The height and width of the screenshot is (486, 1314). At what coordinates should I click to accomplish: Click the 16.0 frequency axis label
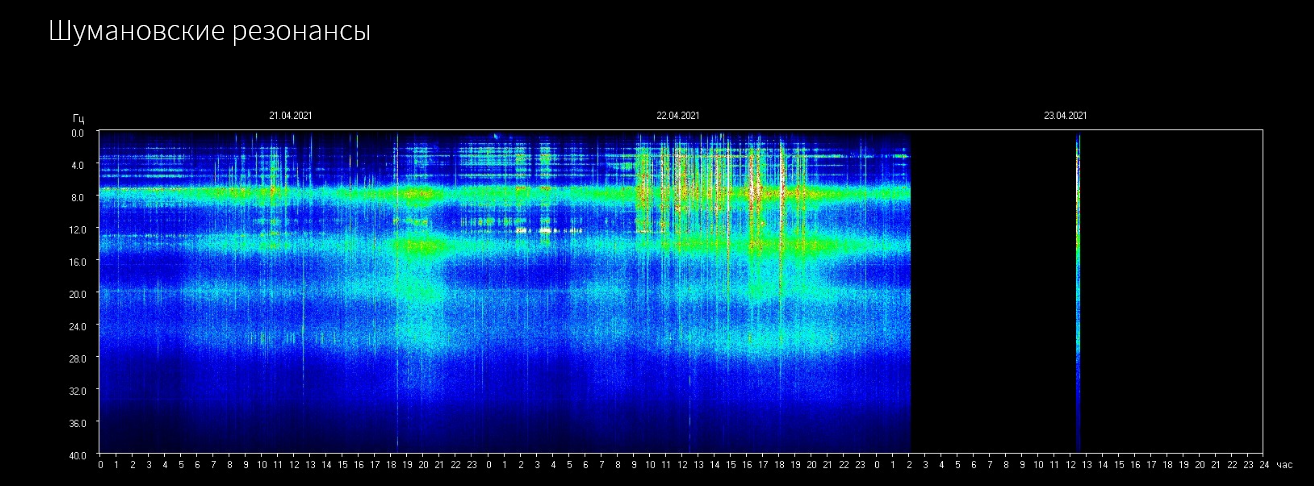pos(77,261)
